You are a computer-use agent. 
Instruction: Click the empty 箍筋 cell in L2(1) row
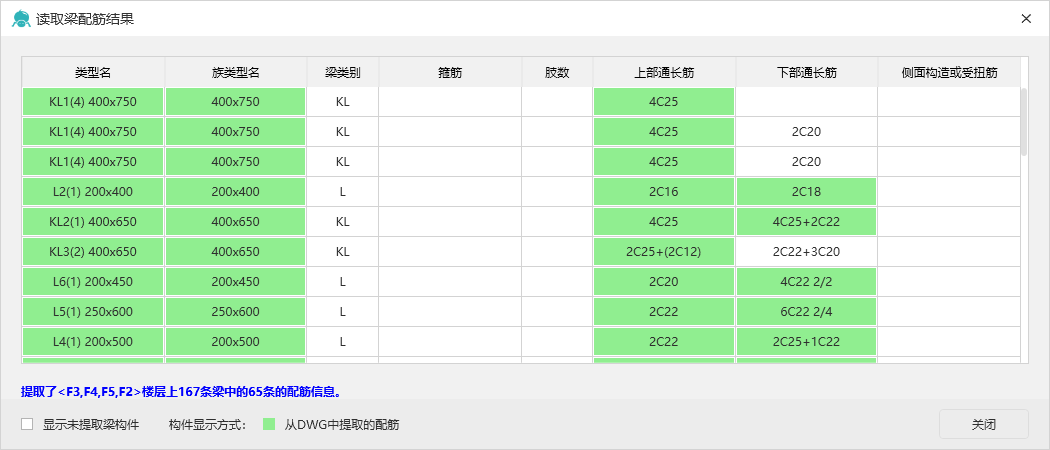pos(450,192)
